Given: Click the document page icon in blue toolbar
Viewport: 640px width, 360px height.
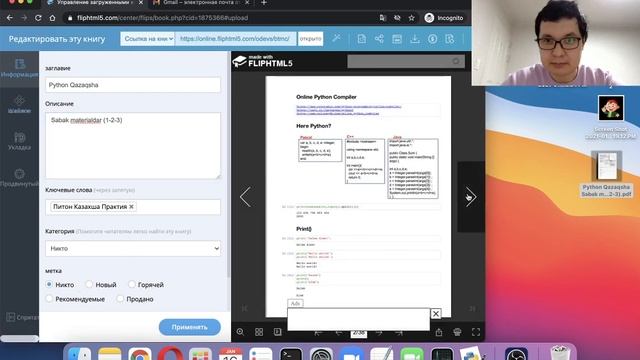Looking at the screenshot, I should click(x=361, y=39).
